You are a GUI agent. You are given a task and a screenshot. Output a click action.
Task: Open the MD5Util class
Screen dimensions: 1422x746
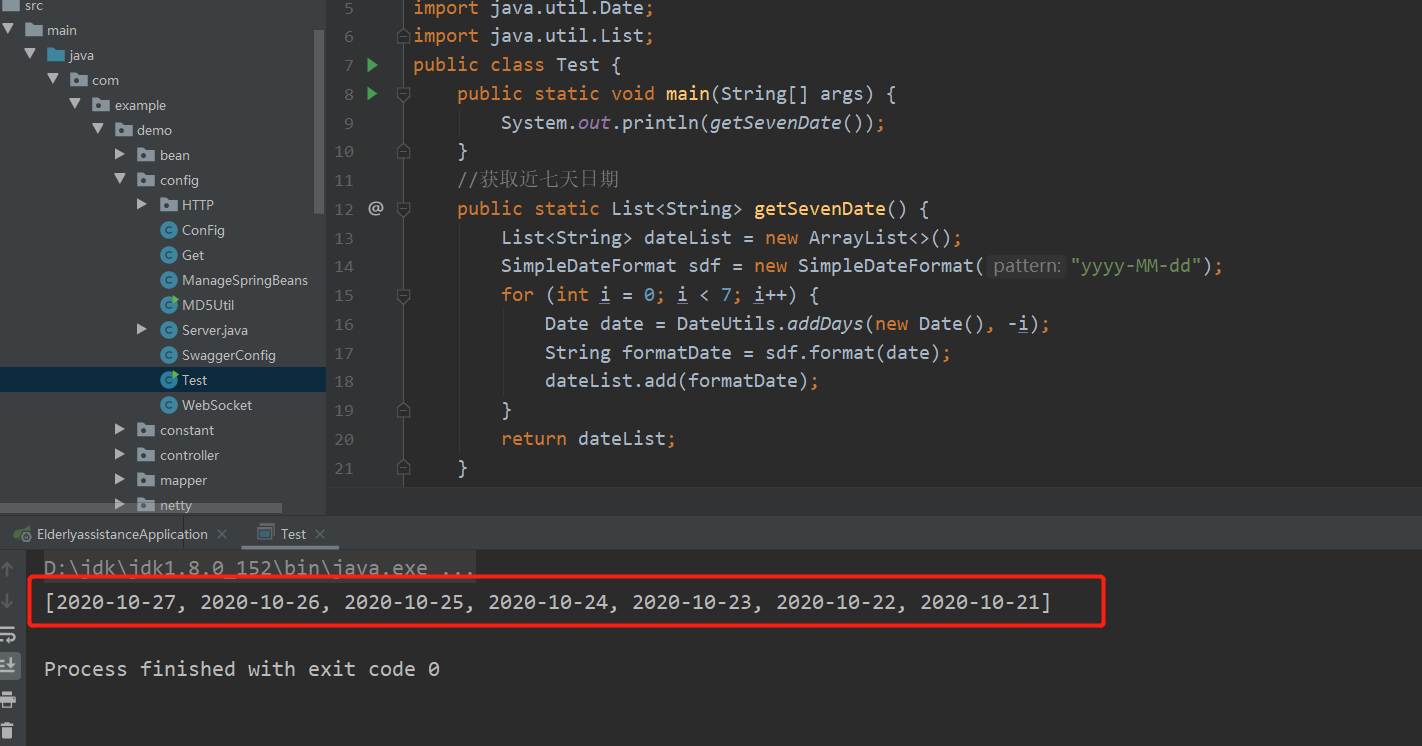click(208, 305)
